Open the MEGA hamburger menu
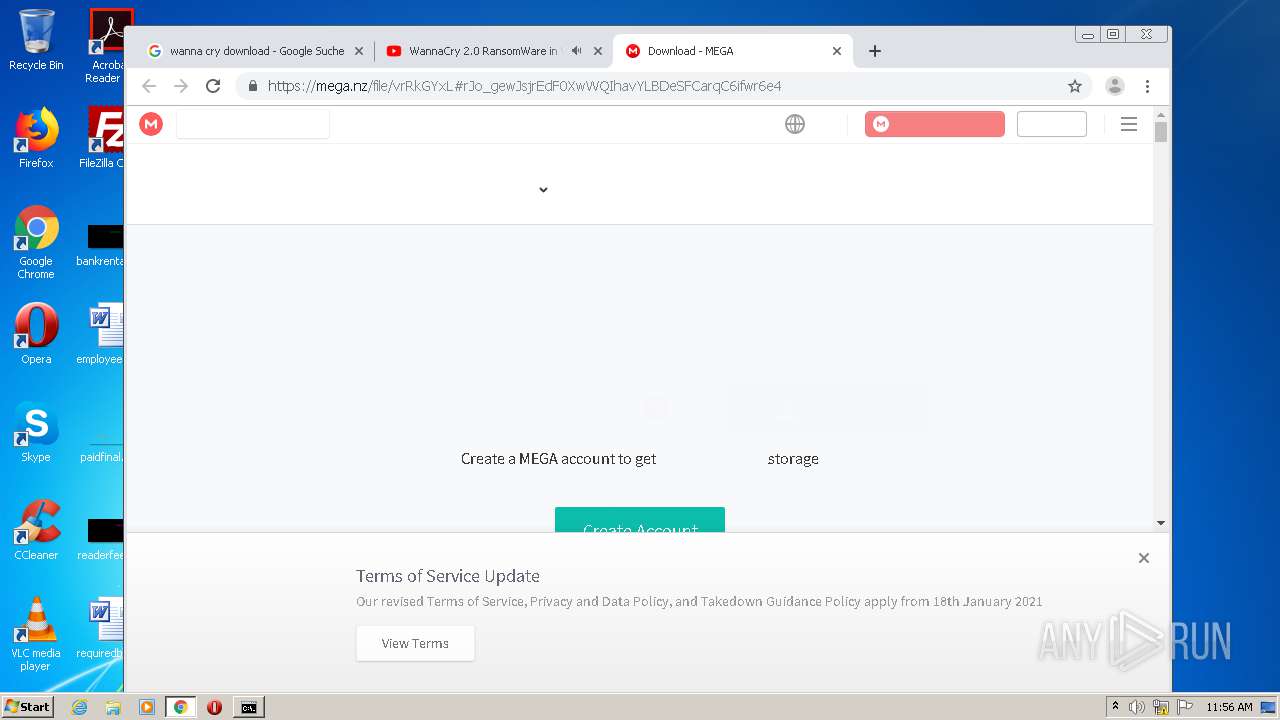This screenshot has width=1280, height=720. [x=1129, y=124]
